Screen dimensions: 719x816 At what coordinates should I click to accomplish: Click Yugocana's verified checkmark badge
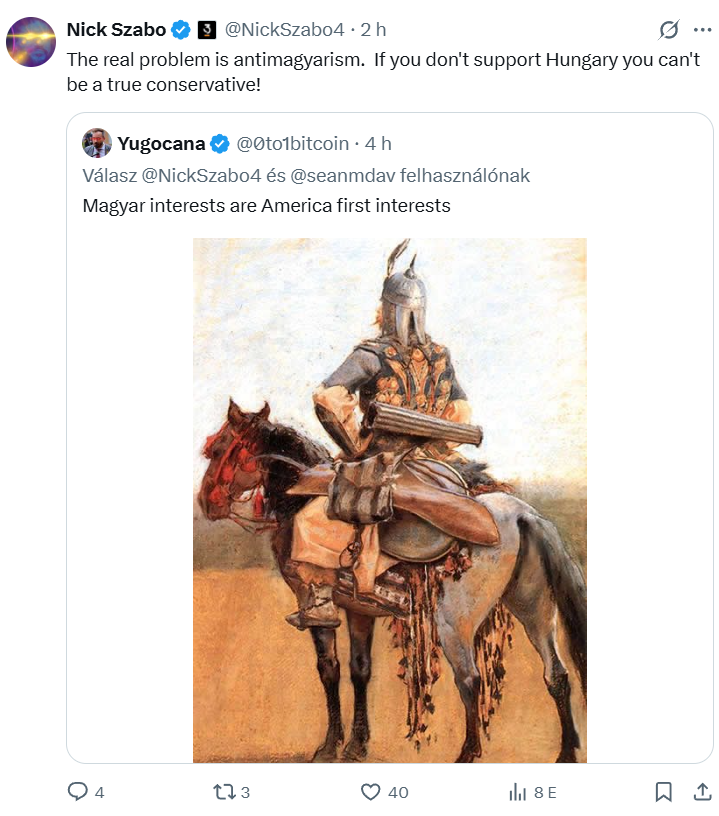220,143
